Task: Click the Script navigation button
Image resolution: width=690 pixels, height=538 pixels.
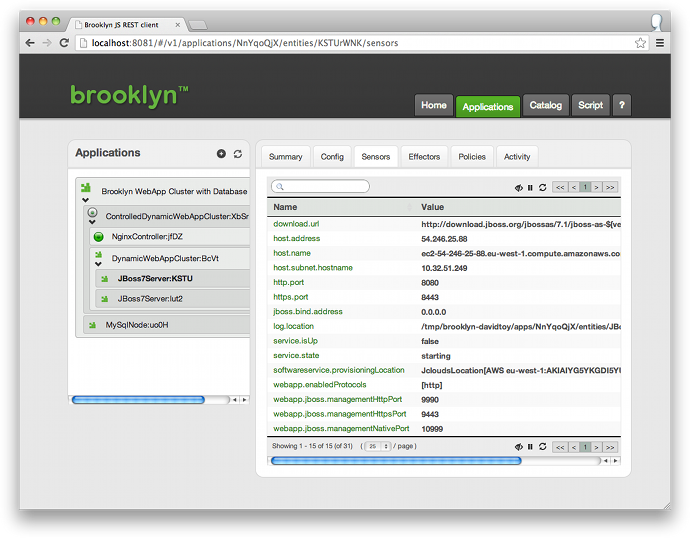Action: pos(590,105)
